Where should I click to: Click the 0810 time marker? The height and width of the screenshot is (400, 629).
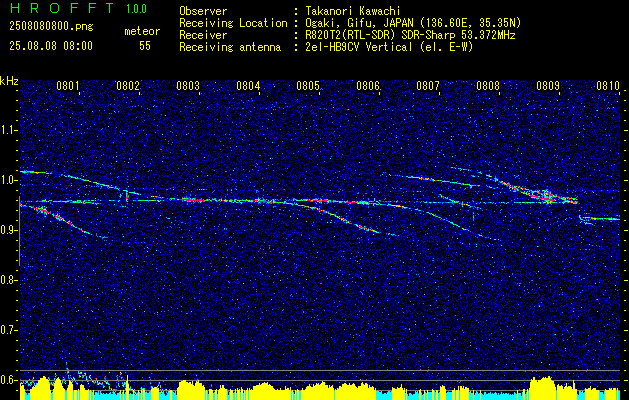tap(608, 86)
